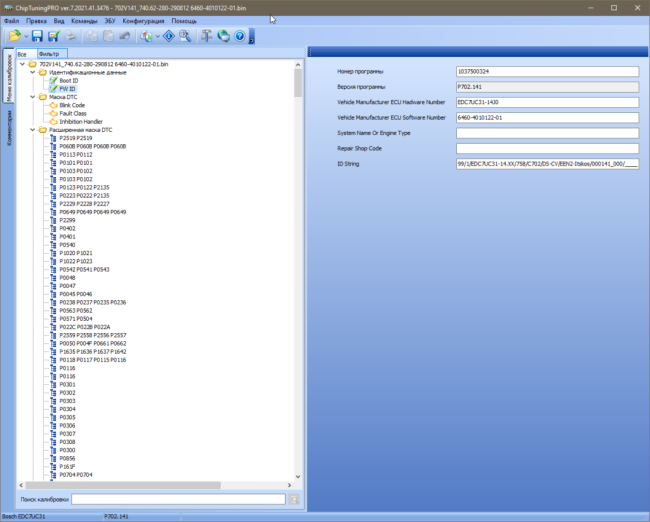Open the ЭБУ menu
650x522 pixels.
click(x=110, y=21)
